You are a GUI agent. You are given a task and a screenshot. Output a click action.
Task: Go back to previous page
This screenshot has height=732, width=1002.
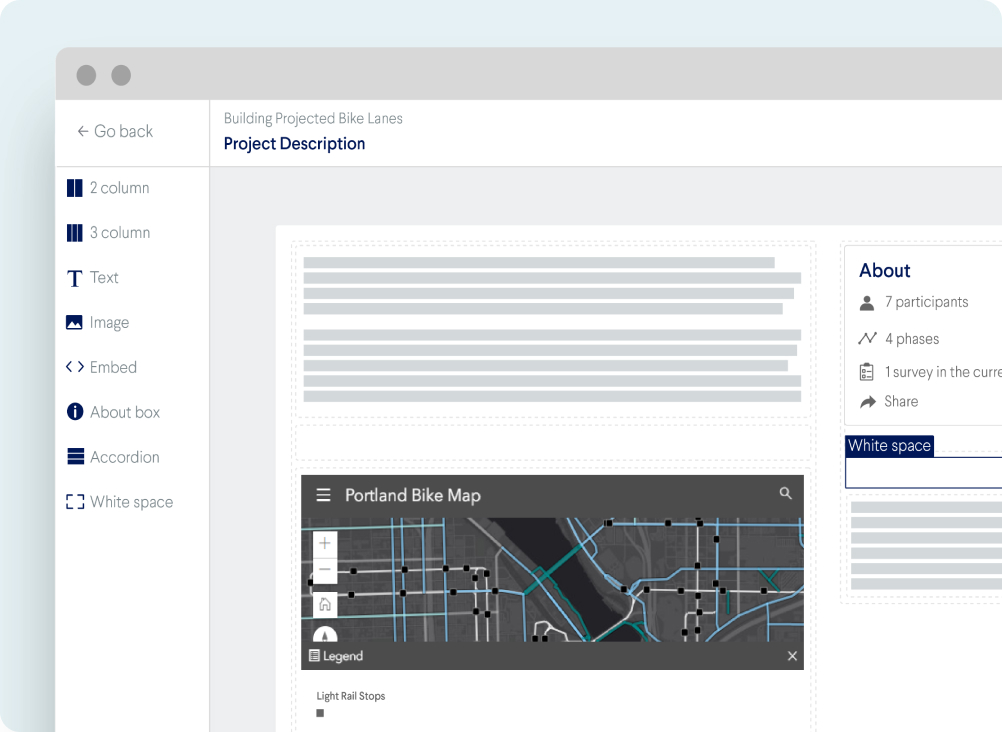tap(114, 131)
